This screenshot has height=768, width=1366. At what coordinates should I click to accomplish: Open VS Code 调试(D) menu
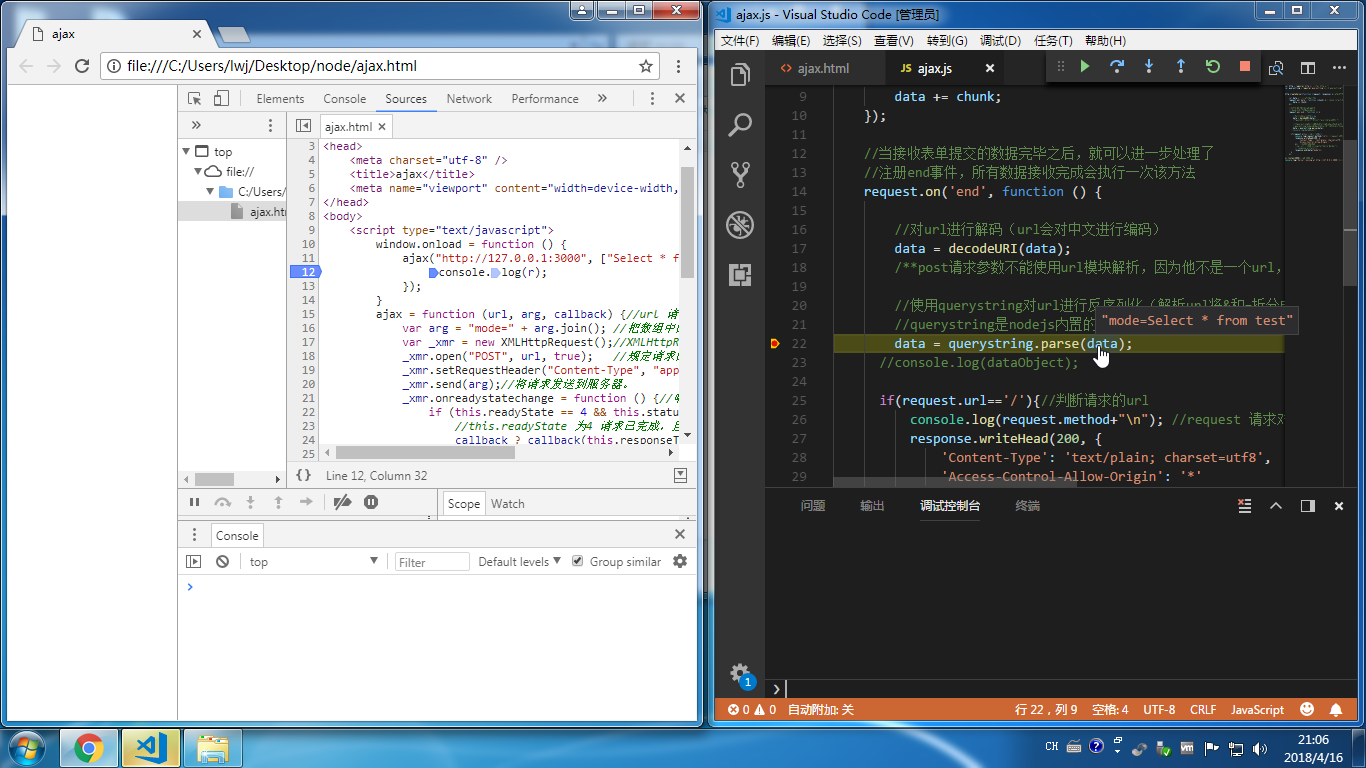1000,41
